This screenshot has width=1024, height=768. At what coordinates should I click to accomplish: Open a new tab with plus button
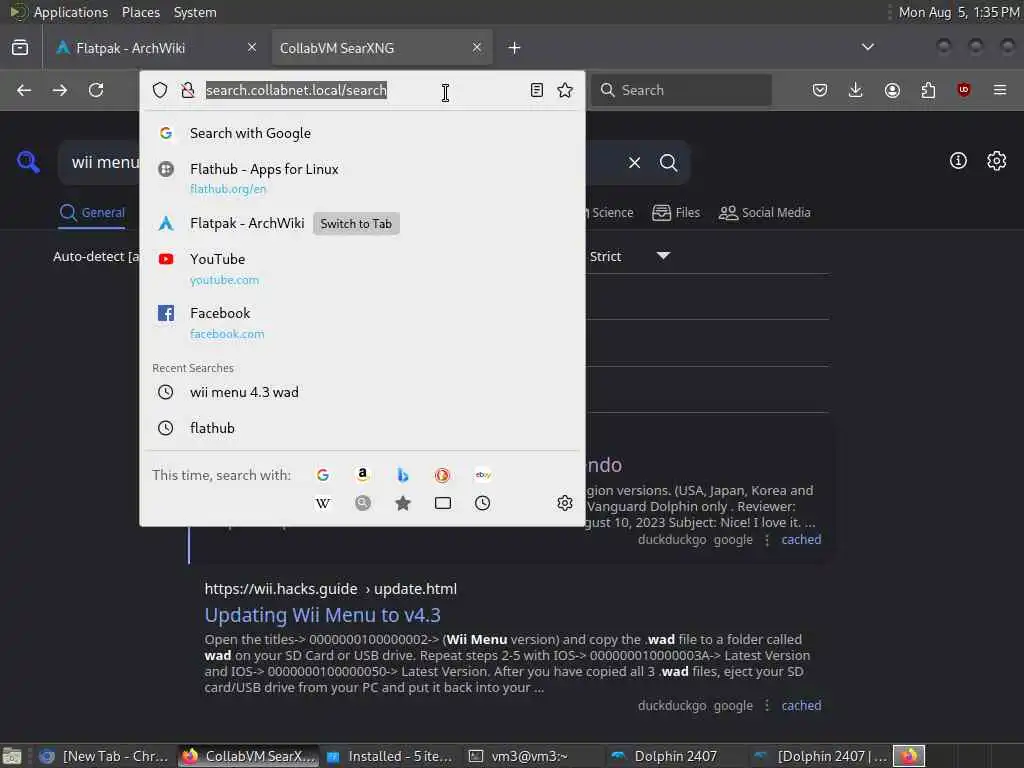(x=515, y=48)
